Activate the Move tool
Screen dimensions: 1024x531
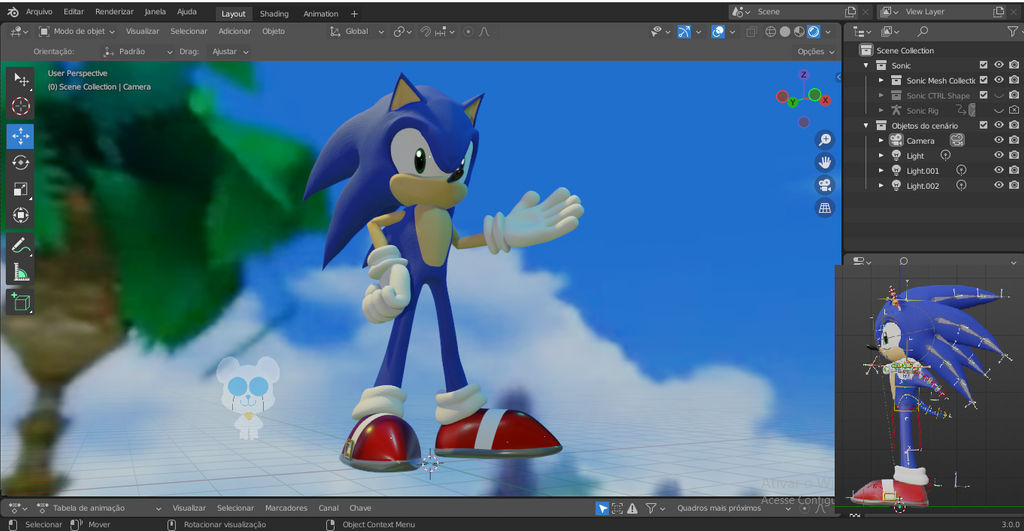[x=21, y=136]
